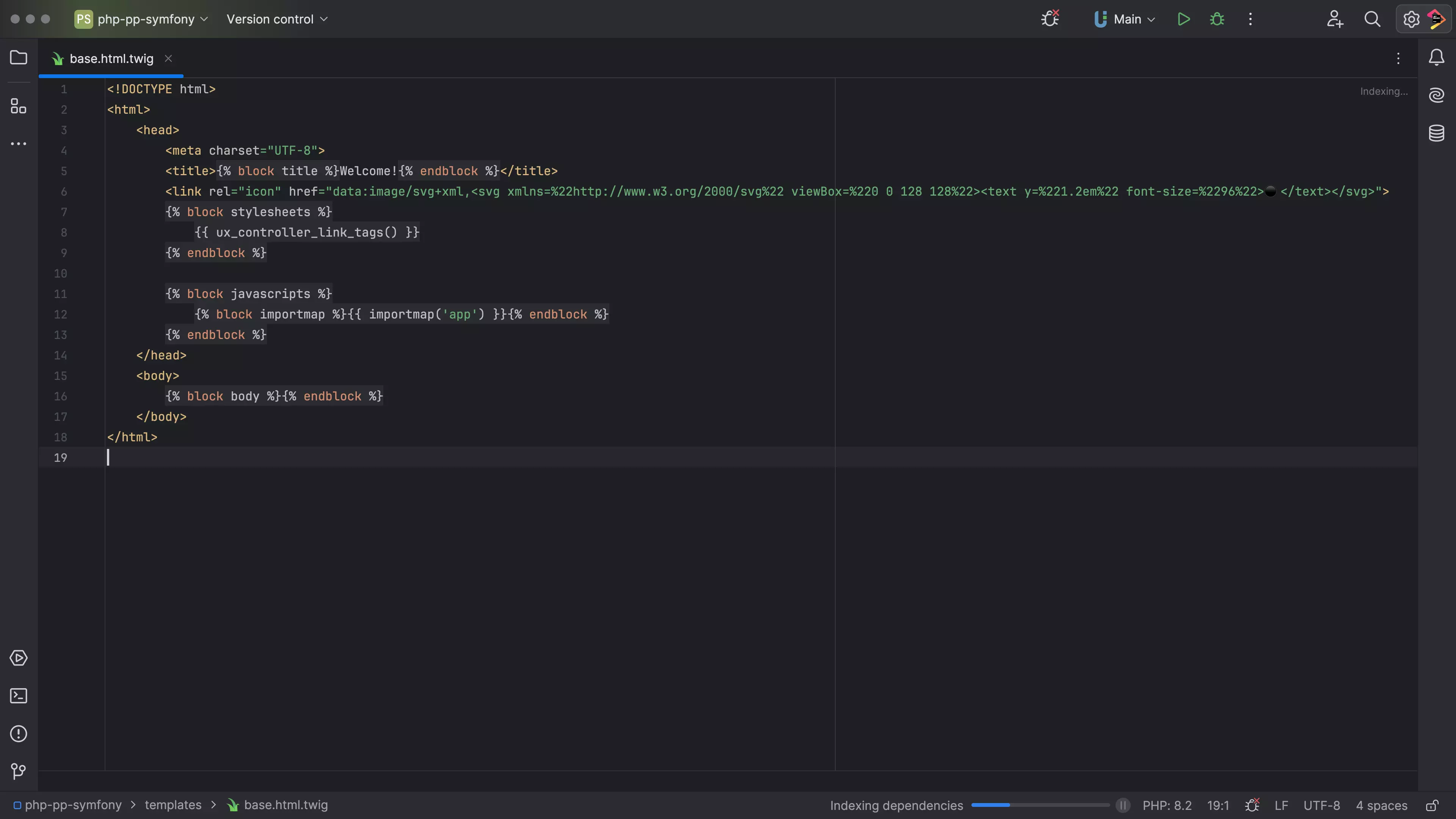Click the indexing dependencies progress bar
The width and height of the screenshot is (1456, 819).
click(x=1040, y=805)
